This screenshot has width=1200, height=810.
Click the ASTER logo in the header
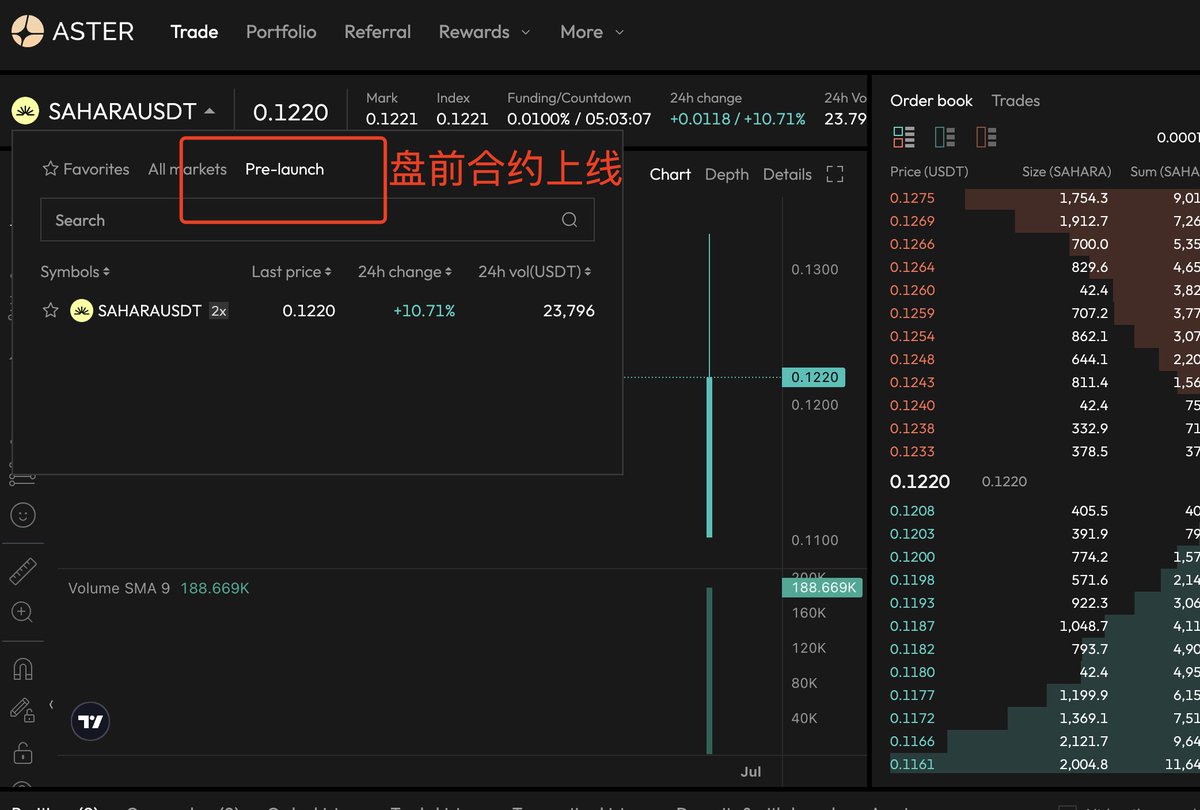tap(73, 31)
